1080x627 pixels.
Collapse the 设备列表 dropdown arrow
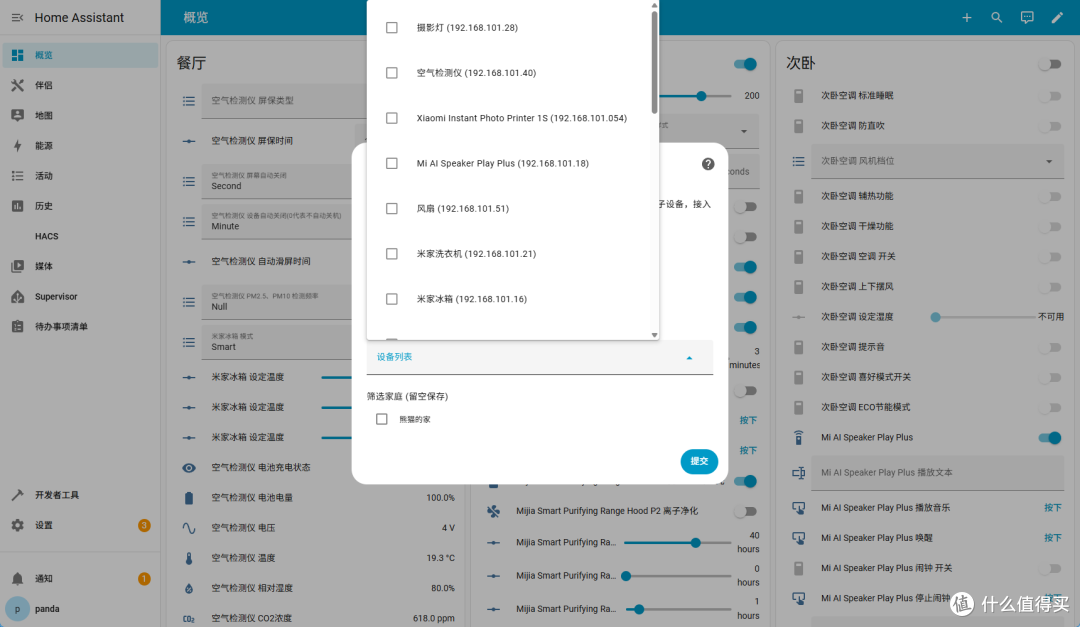click(689, 358)
